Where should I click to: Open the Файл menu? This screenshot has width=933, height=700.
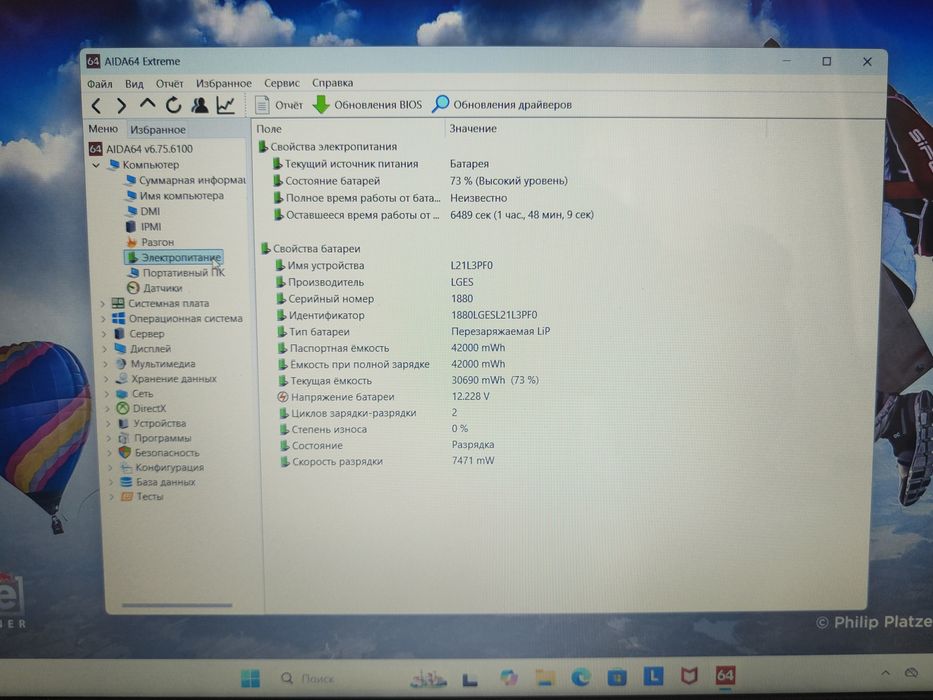(99, 84)
